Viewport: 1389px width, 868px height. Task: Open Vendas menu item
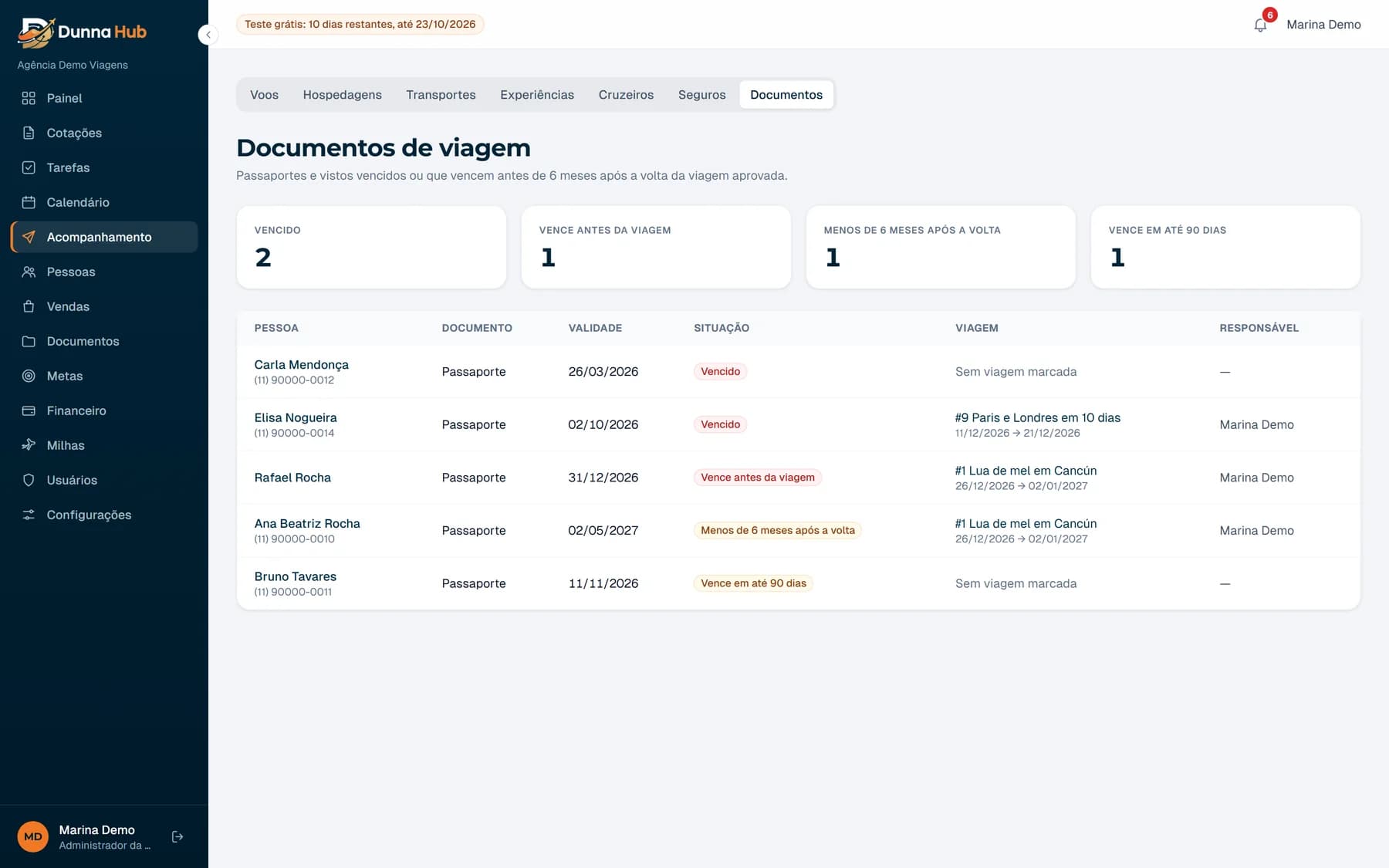pos(104,306)
